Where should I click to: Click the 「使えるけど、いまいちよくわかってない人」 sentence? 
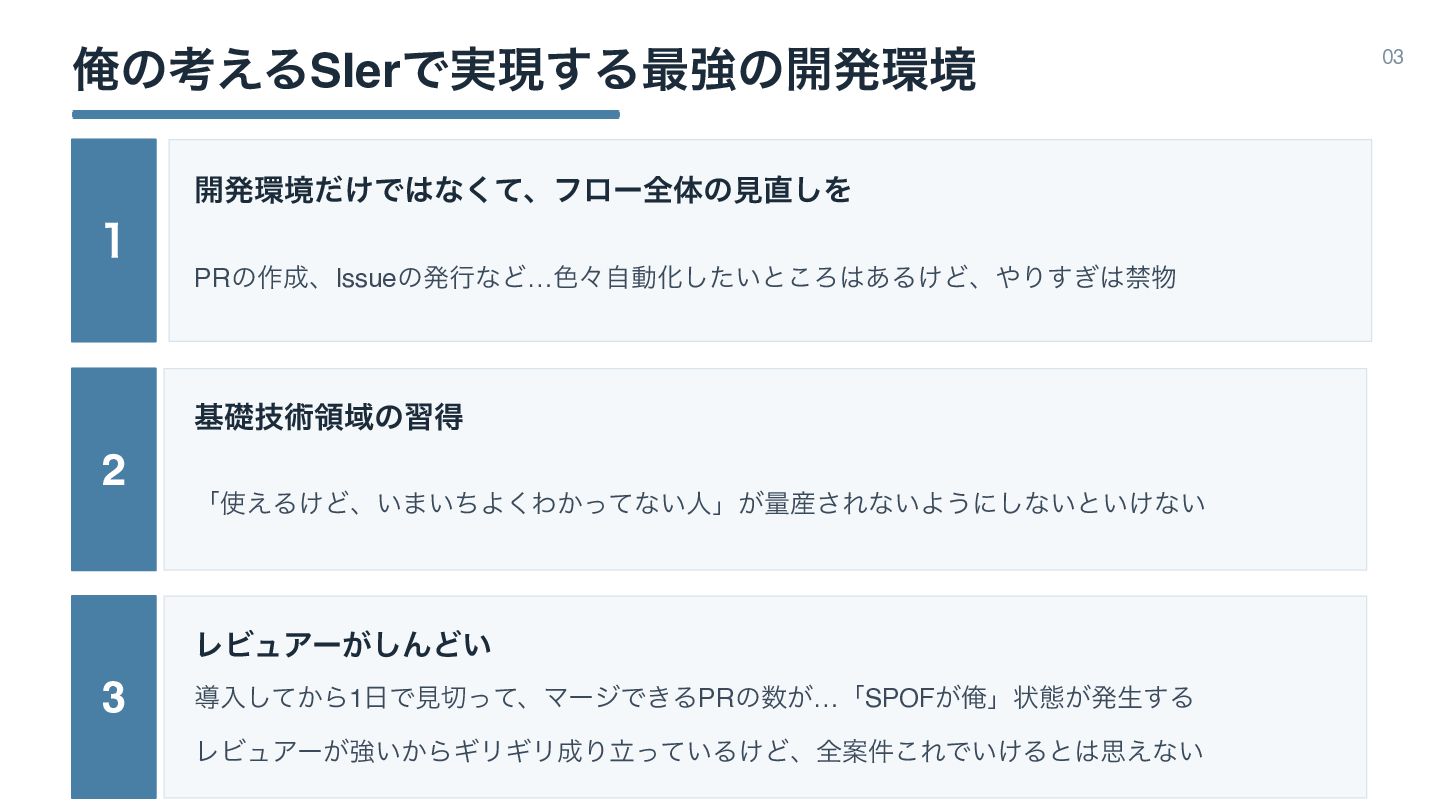tap(465, 503)
